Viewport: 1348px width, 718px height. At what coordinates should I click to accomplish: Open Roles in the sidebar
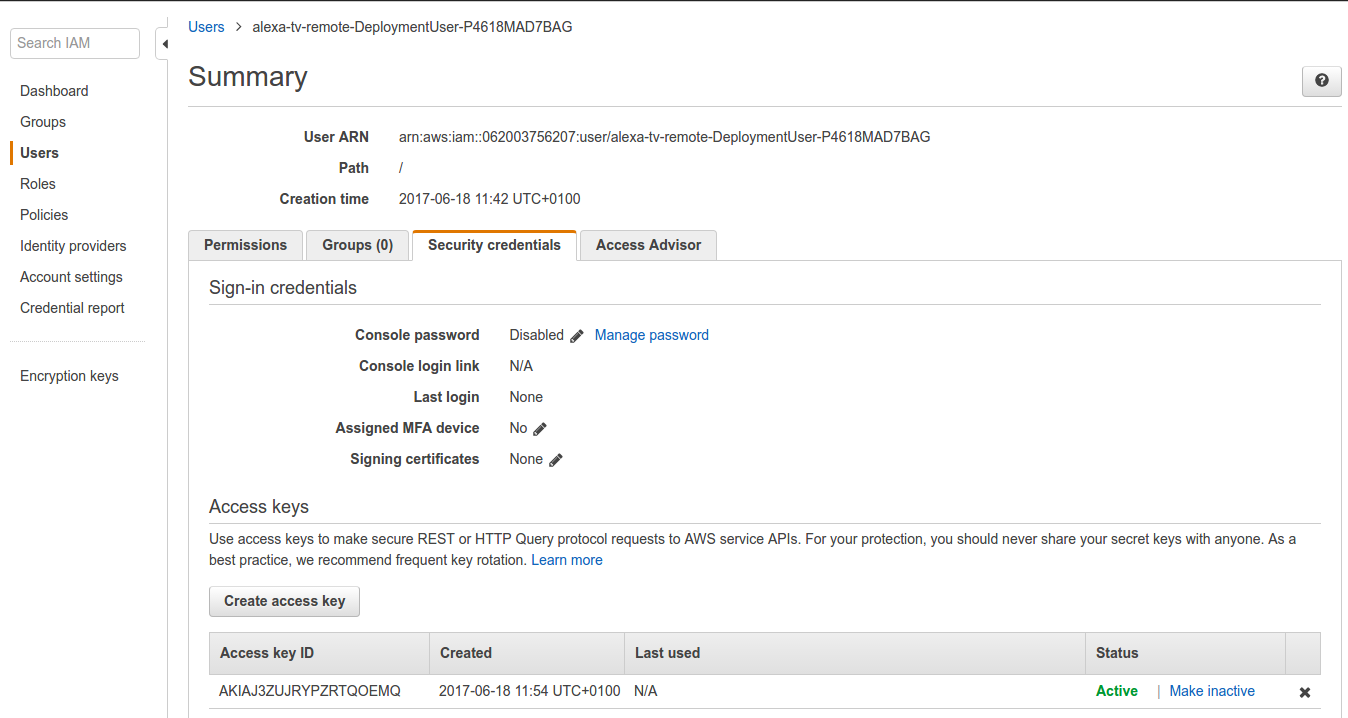click(x=38, y=184)
